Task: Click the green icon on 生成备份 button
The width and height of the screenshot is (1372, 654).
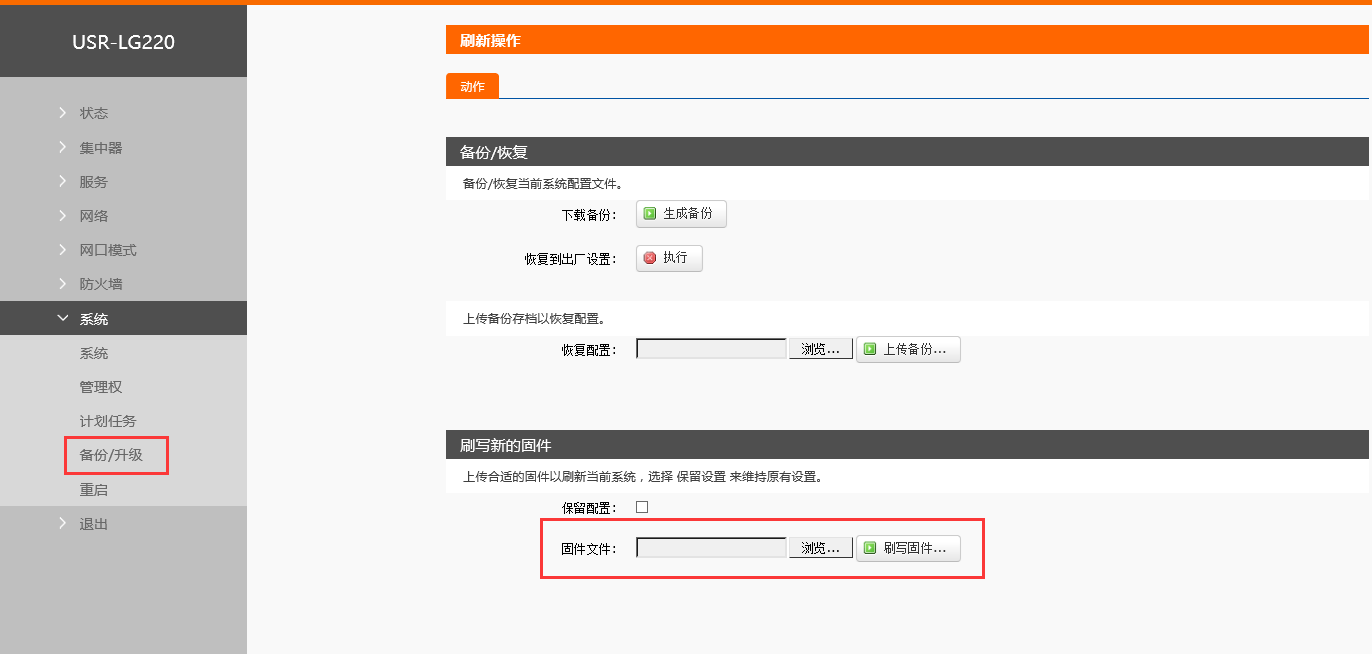Action: 650,214
